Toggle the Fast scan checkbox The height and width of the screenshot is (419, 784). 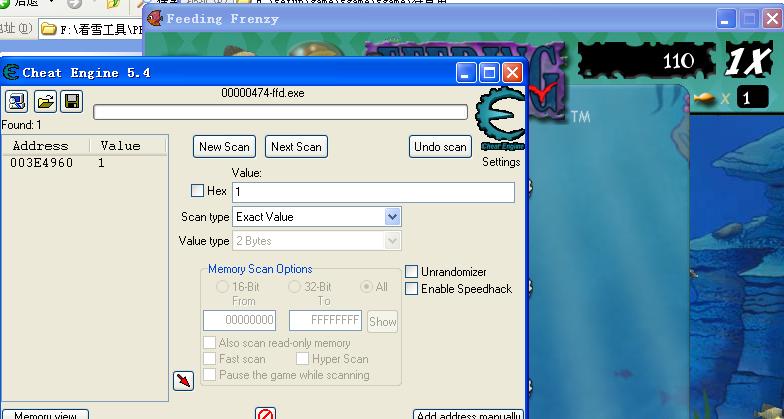point(209,358)
